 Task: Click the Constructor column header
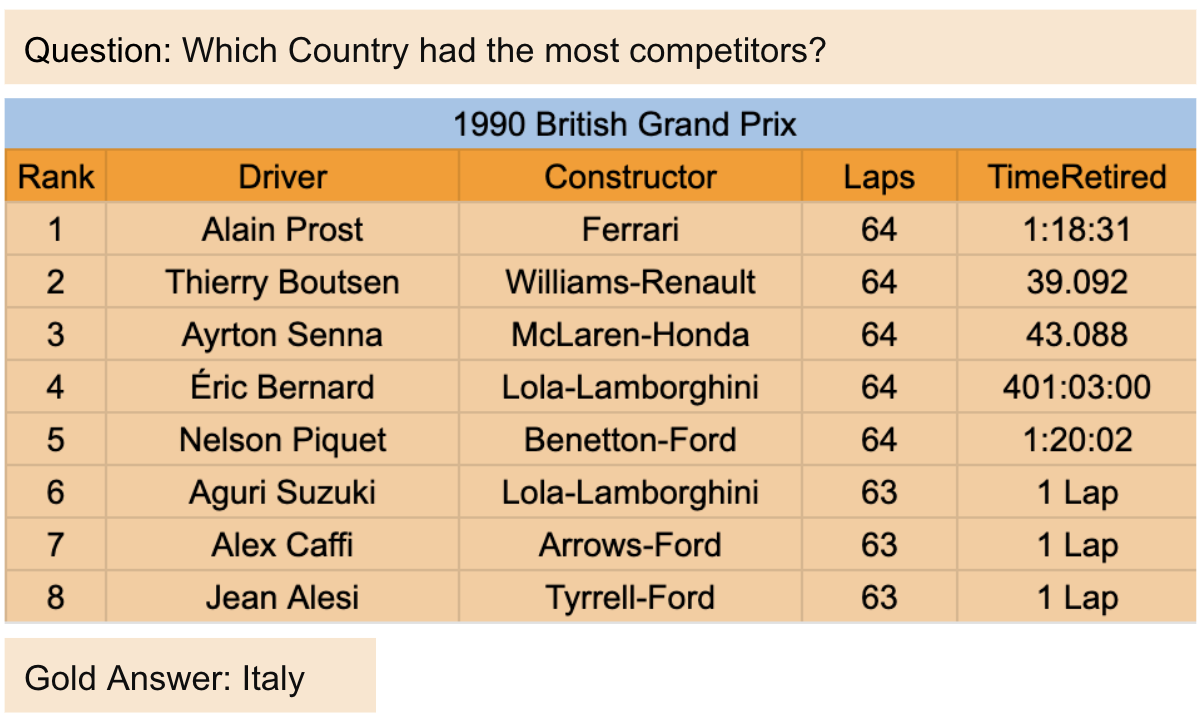pyautogui.click(x=630, y=177)
